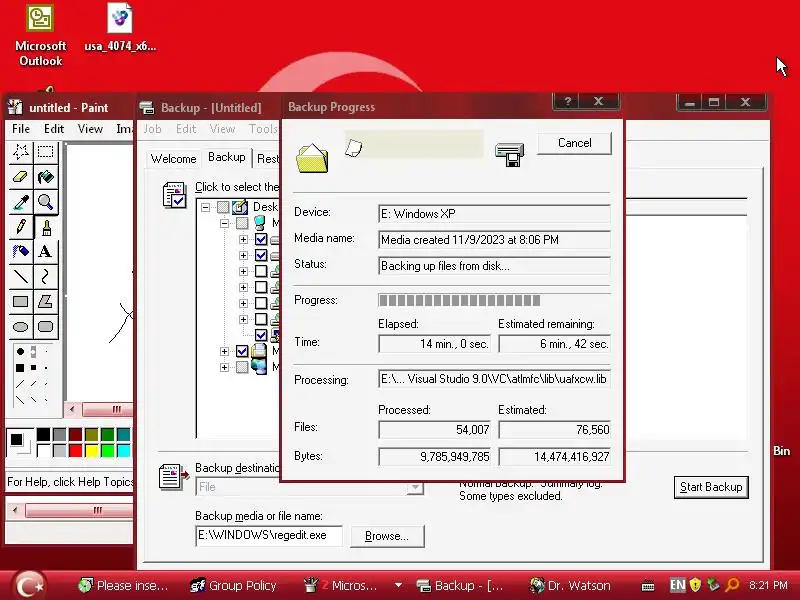Pick the Polygon shape tool
800x600 pixels.
pos(45,302)
